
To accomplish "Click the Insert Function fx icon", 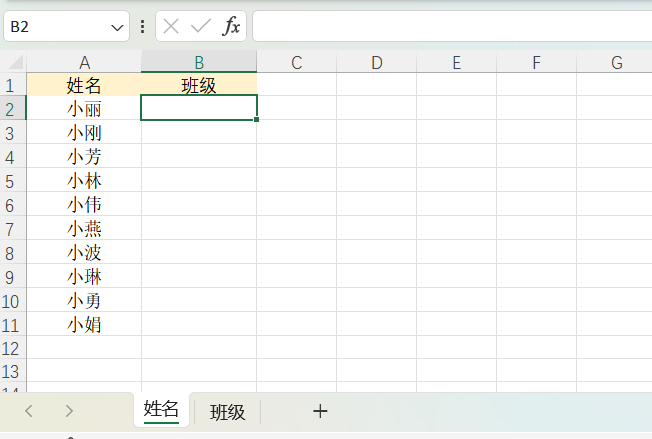I will [x=231, y=27].
